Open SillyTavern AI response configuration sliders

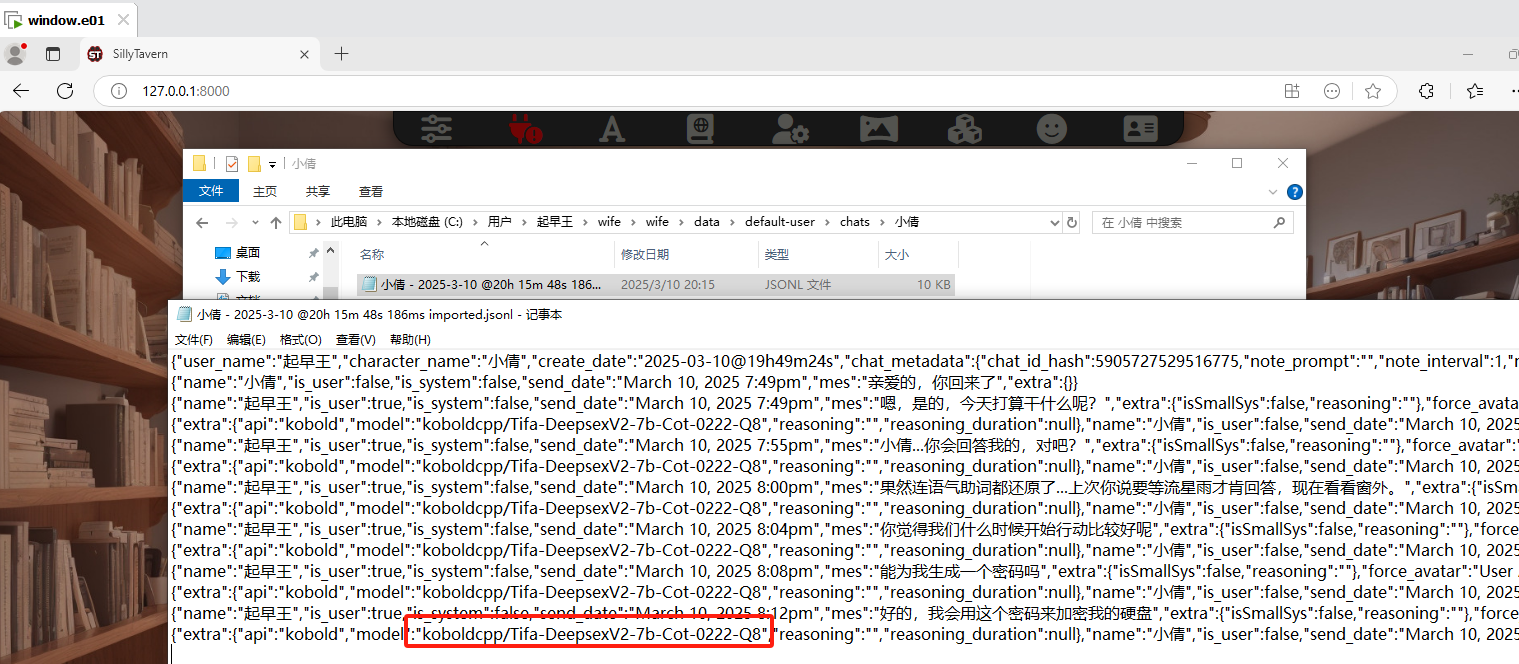[437, 128]
